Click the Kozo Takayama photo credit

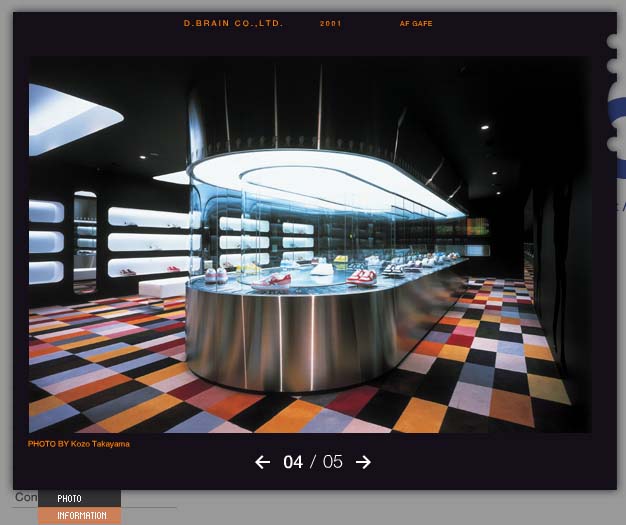coord(79,443)
